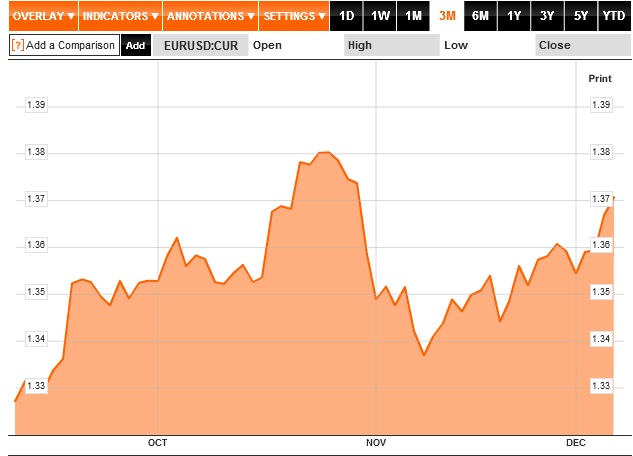Switch to the 5Y range
Image resolution: width=633 pixels, height=456 pixels.
[x=581, y=16]
